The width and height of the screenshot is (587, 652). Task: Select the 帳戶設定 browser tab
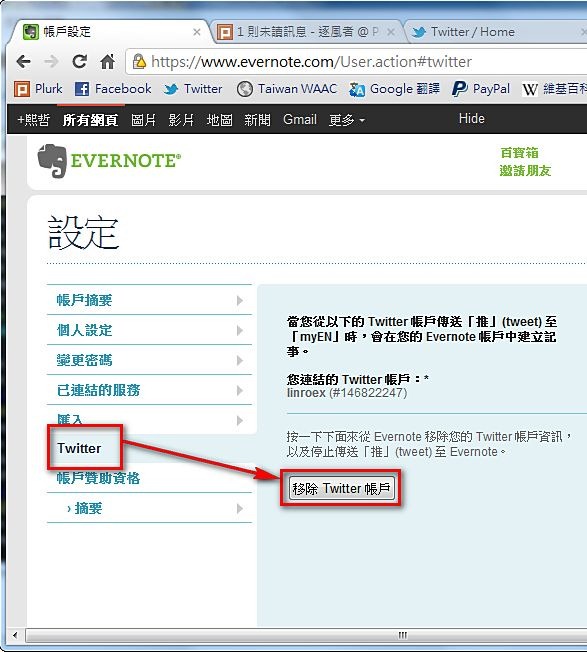(110, 32)
